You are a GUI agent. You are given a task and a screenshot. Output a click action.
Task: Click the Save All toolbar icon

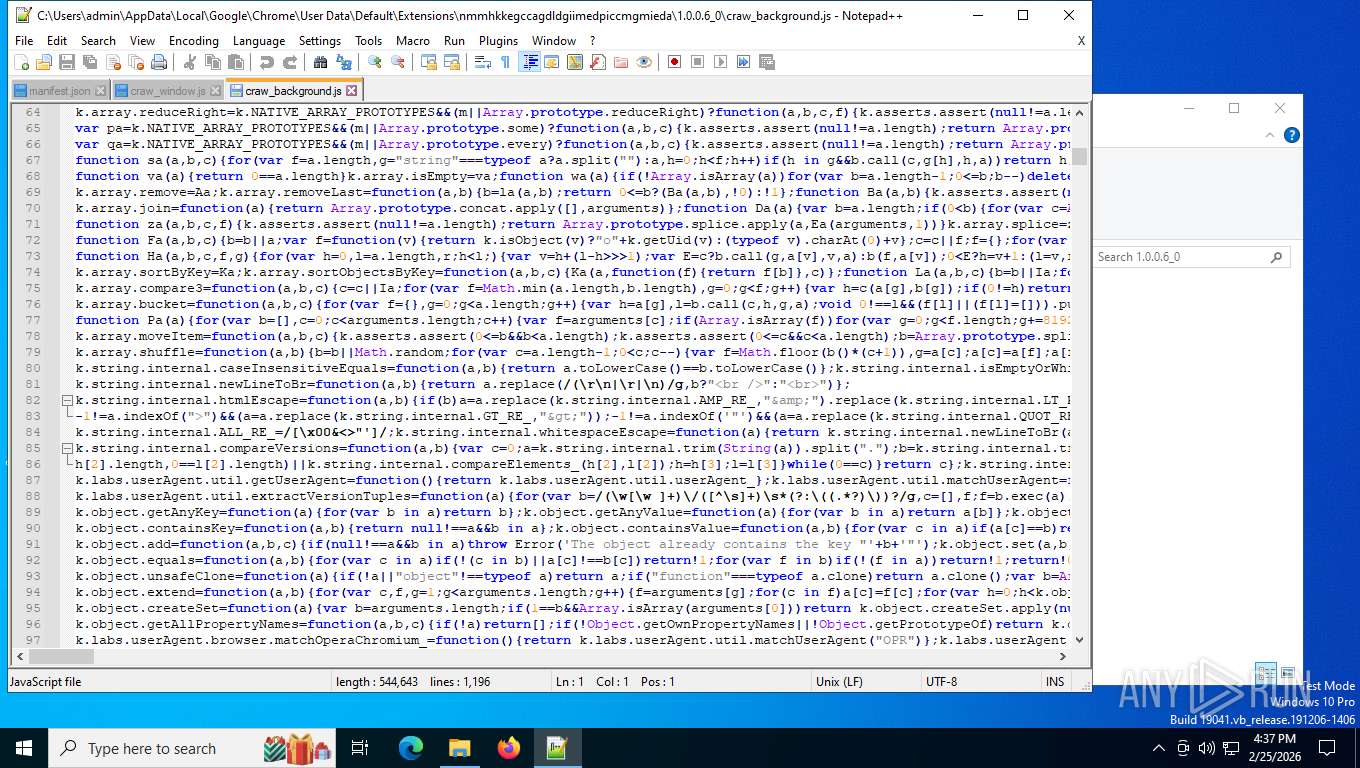90,62
